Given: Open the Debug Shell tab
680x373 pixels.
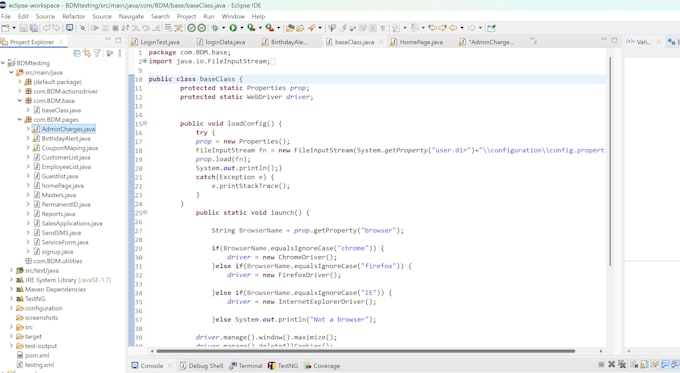Looking at the screenshot, I should (202, 366).
